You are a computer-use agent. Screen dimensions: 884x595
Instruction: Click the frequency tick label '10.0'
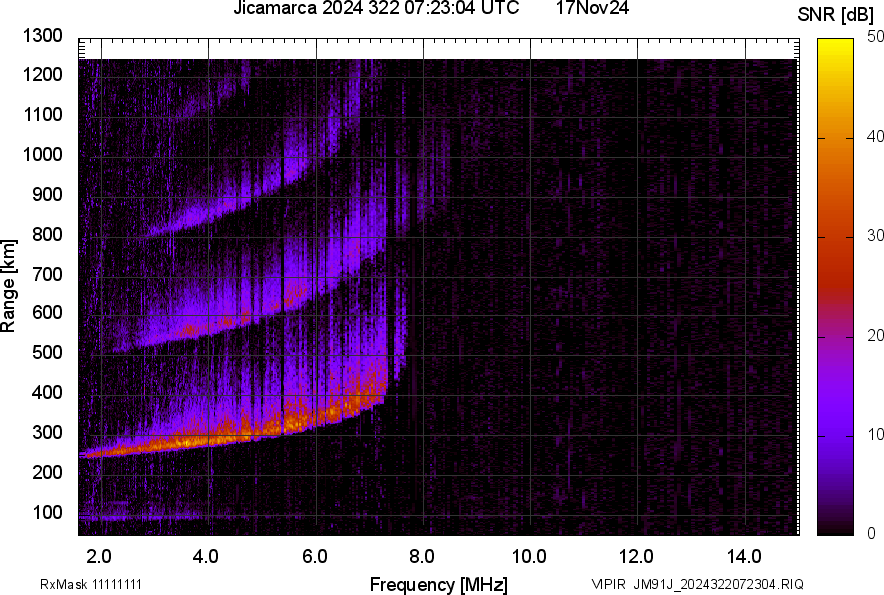[x=529, y=557]
